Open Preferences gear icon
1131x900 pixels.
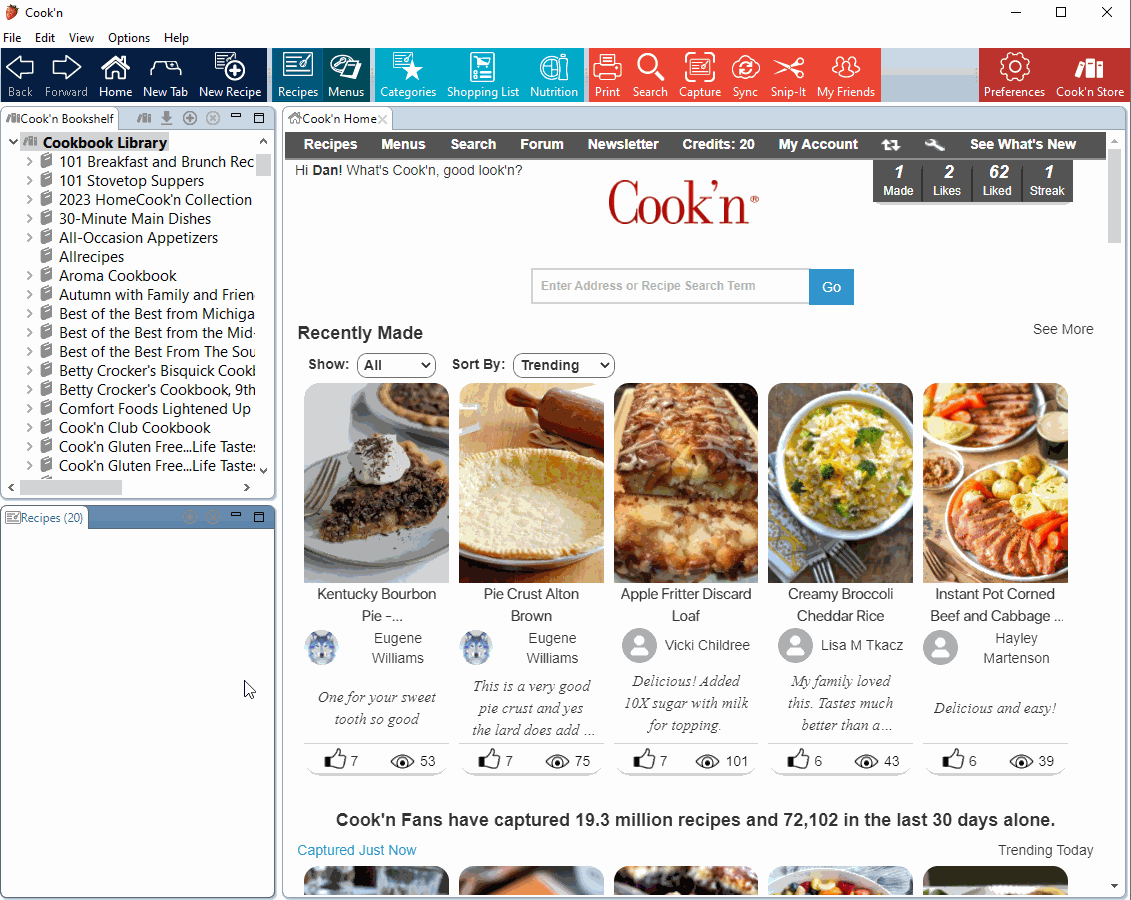(1014, 75)
